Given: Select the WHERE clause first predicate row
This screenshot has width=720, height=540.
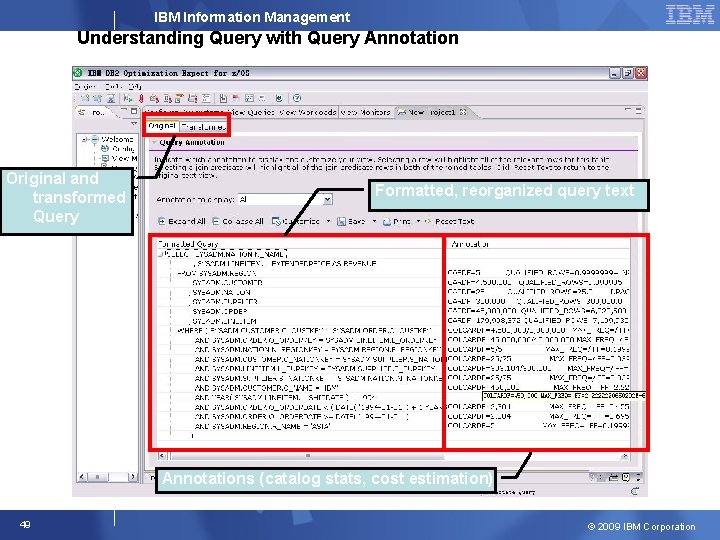Looking at the screenshot, I should (305, 330).
